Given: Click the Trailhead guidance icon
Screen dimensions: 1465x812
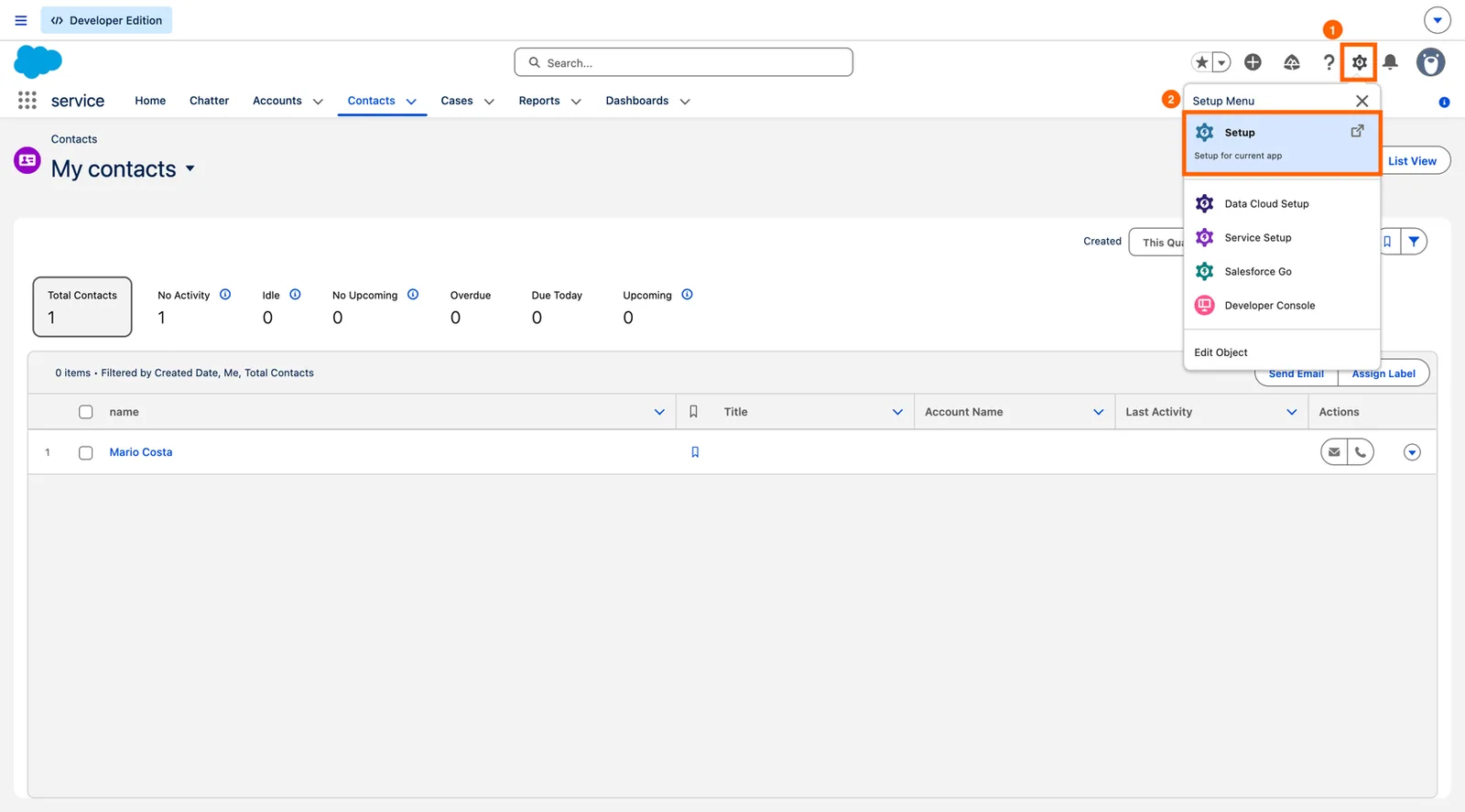Looking at the screenshot, I should point(1292,62).
